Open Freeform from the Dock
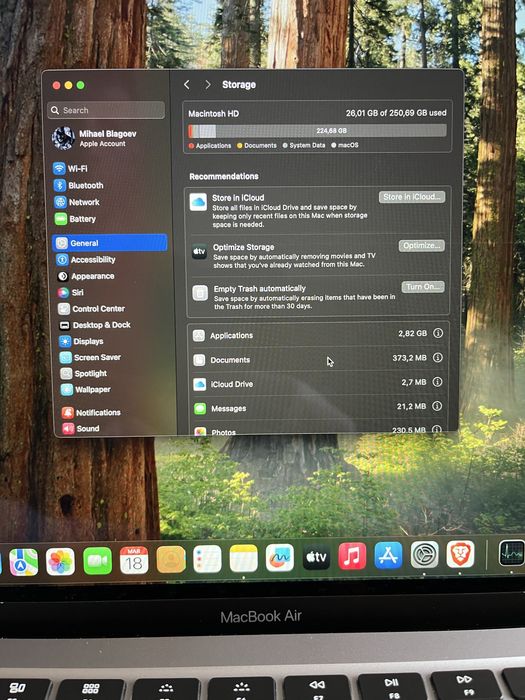 pyautogui.click(x=280, y=558)
